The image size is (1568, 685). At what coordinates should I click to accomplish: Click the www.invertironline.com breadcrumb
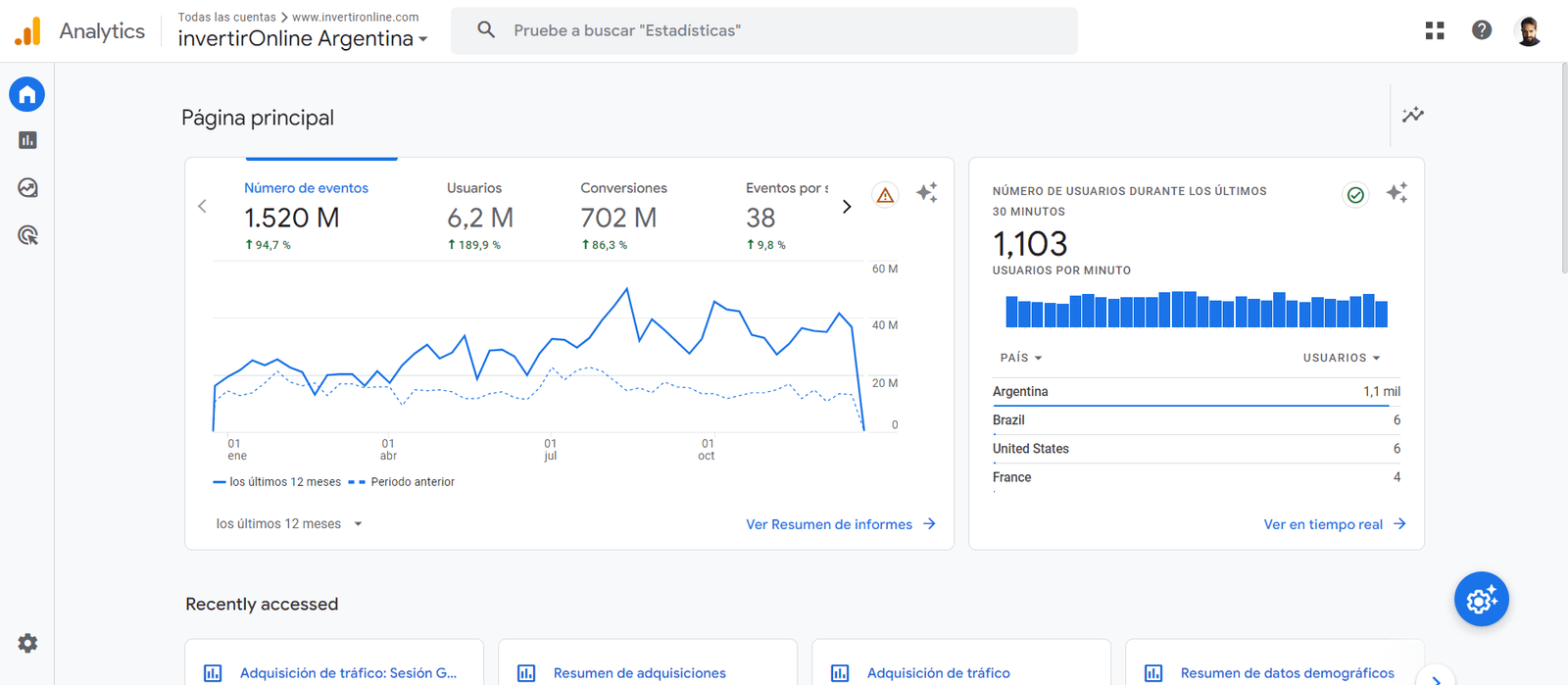[x=356, y=17]
